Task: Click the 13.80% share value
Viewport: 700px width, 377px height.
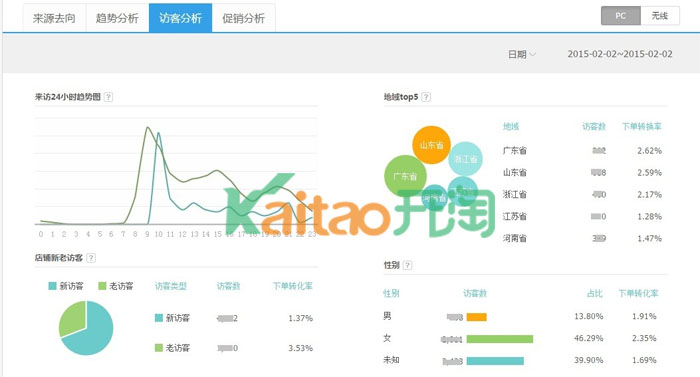Action: 588,316
